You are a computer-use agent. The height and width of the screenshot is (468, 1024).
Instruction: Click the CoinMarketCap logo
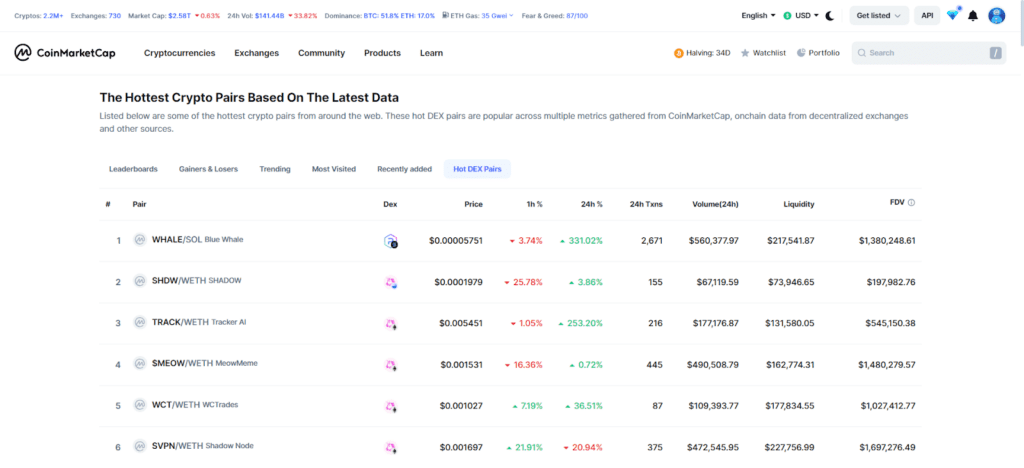click(65, 53)
